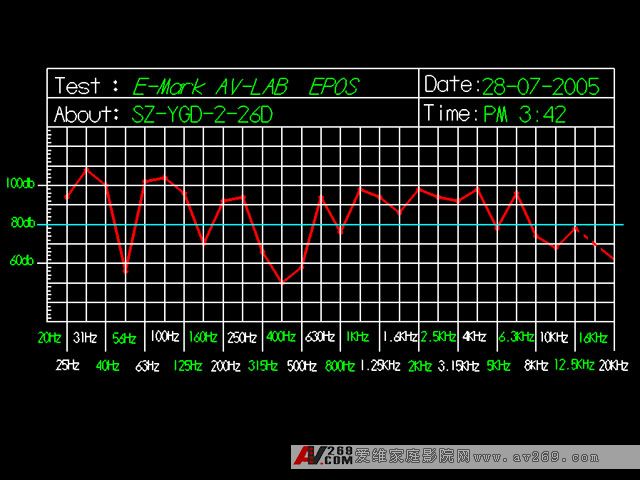Select the About field value SZ-YGD-2-26D
The width and height of the screenshot is (640, 480).
click(x=202, y=114)
